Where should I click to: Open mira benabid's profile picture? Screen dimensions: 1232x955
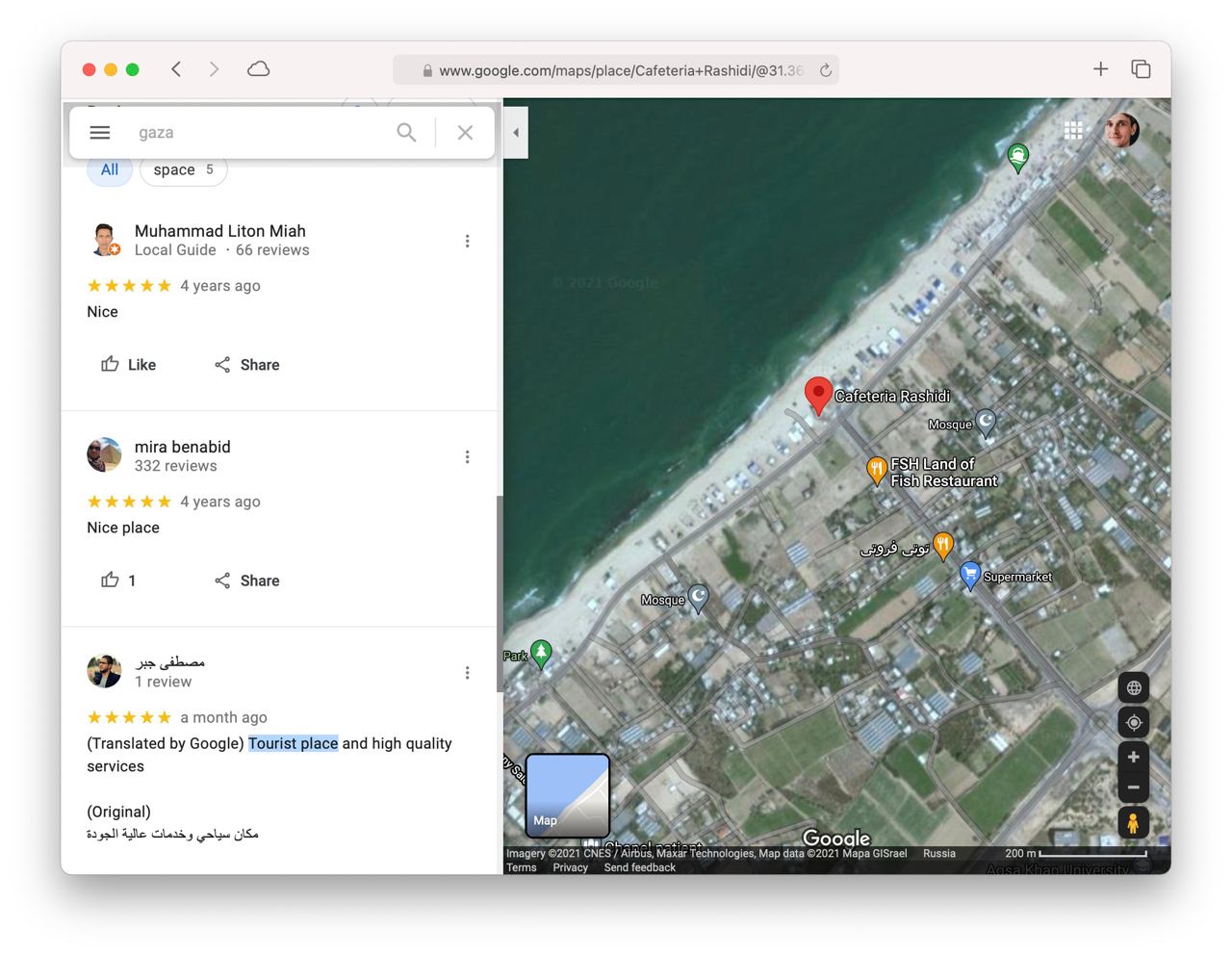coord(105,455)
